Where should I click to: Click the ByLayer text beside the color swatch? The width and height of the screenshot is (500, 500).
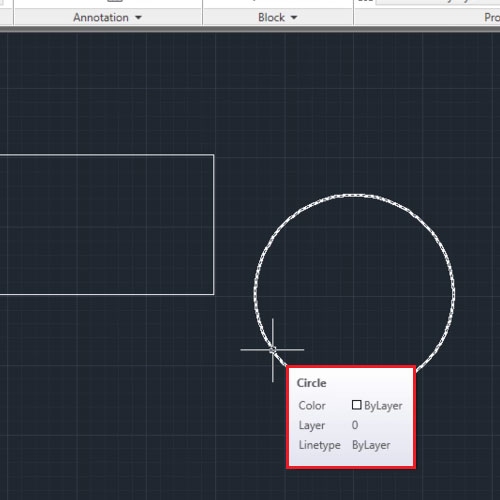click(383, 406)
